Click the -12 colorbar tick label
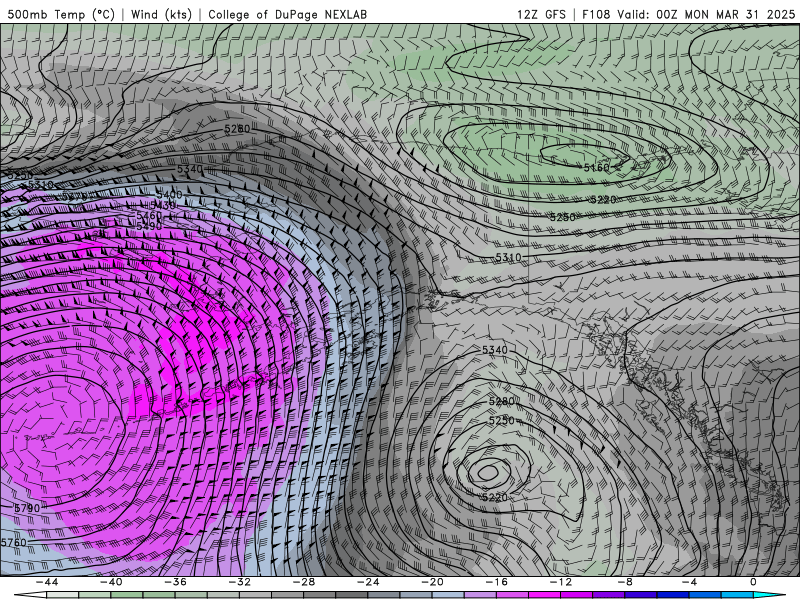800x600 pixels. [x=561, y=582]
